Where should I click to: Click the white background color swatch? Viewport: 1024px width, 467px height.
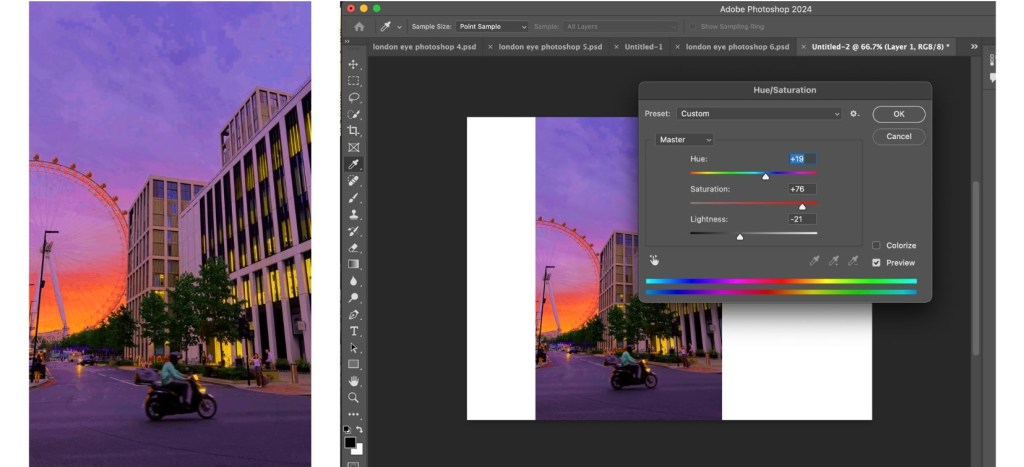(359, 450)
